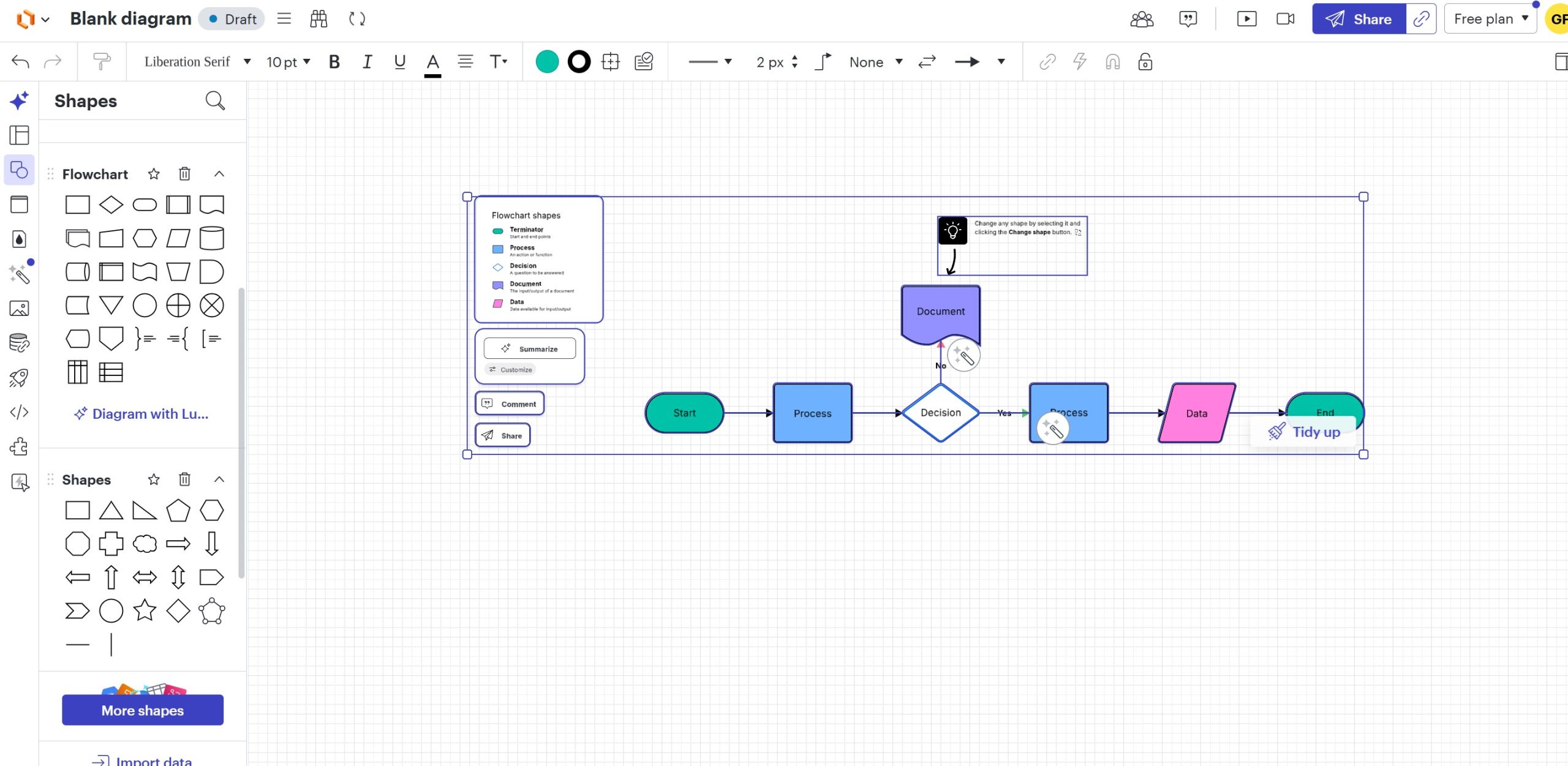
Task: Click the Format Painter icon
Action: click(102, 61)
